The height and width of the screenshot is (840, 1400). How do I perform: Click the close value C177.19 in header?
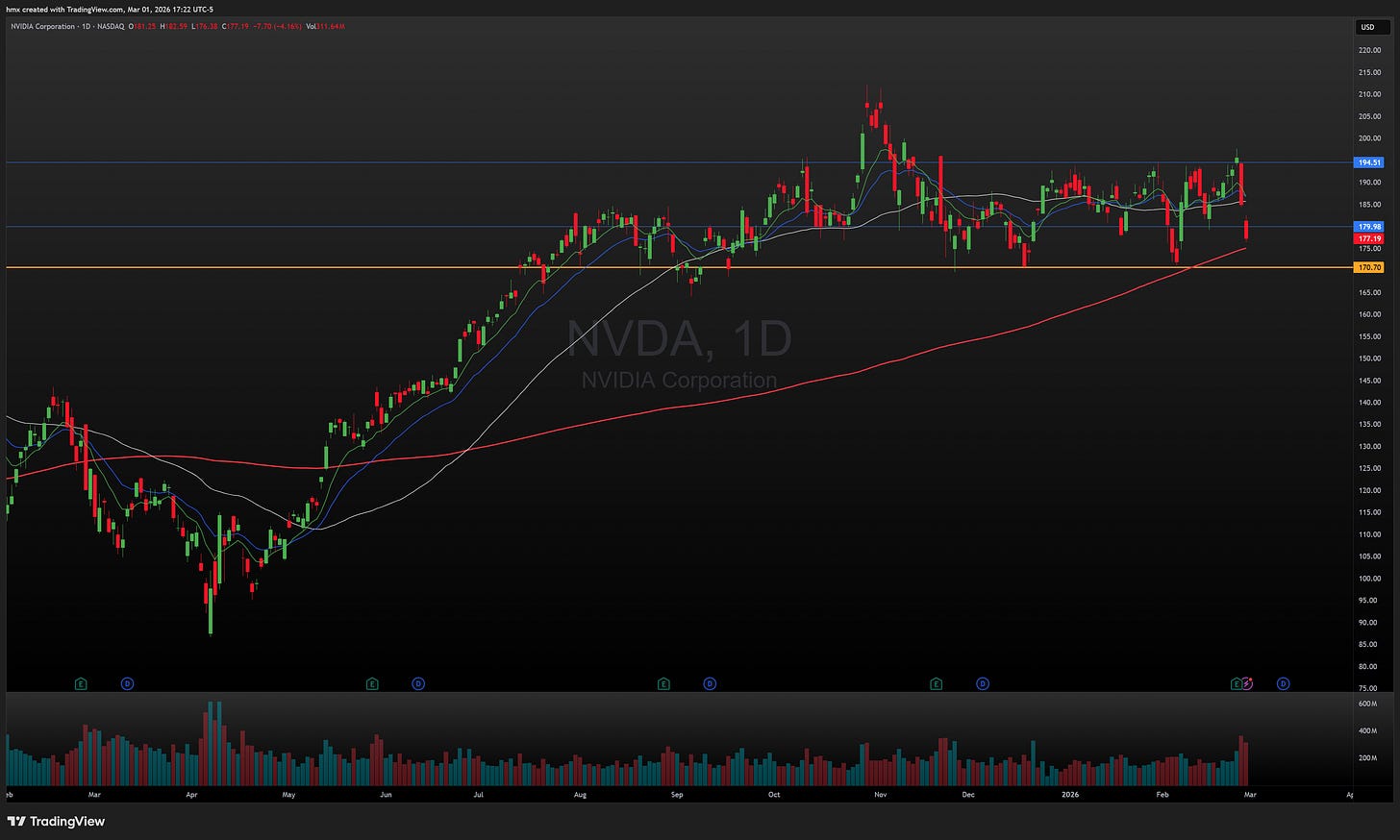[234, 26]
